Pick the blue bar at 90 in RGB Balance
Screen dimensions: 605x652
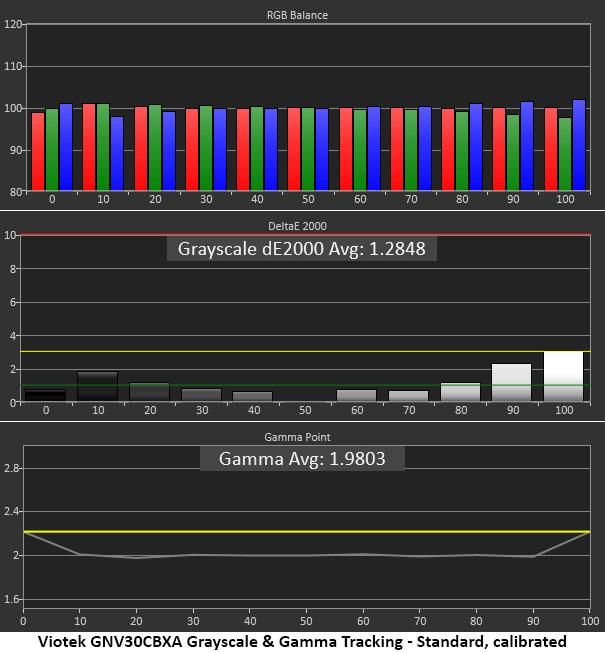coord(527,146)
